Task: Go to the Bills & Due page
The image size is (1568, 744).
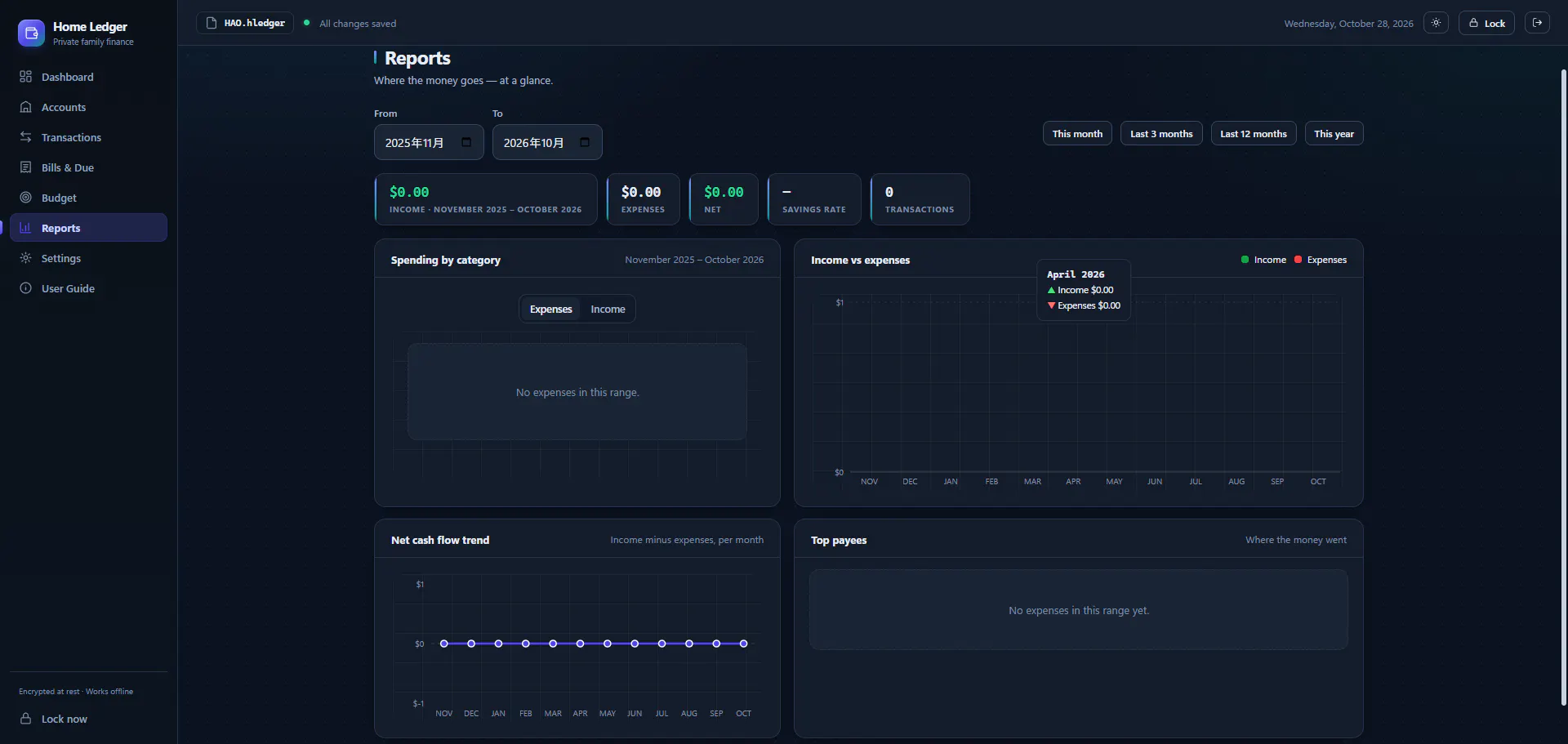Action: click(x=88, y=167)
